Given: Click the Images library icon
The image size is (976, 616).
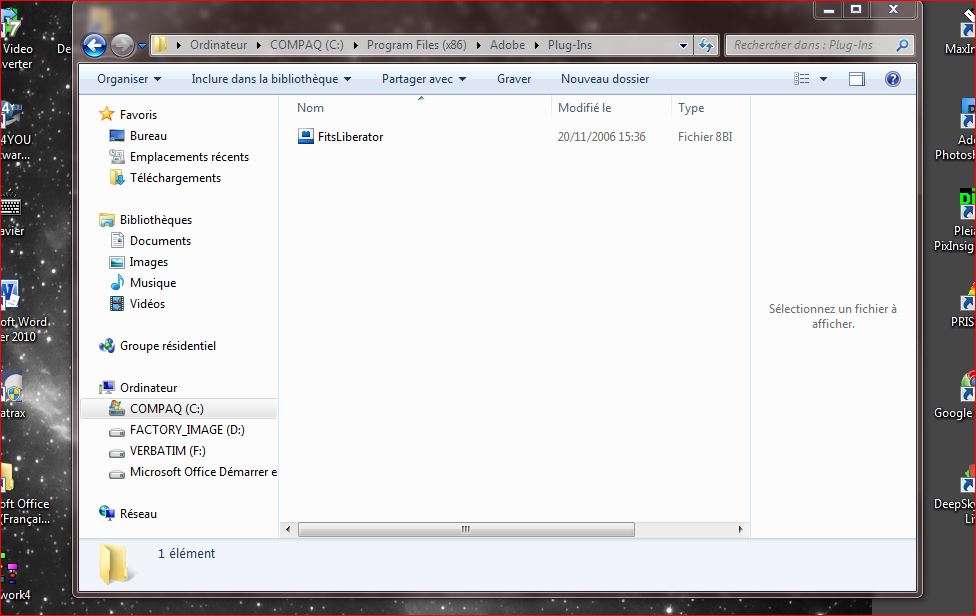Looking at the screenshot, I should [117, 262].
